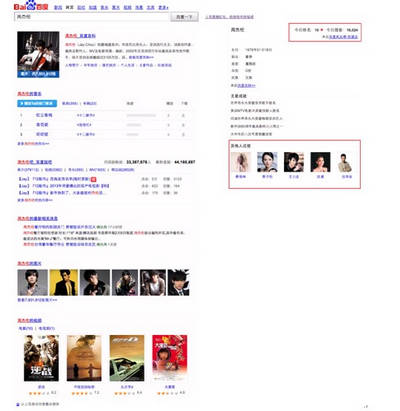Viewport: 400px width, 411px height.
Task: Open the first link in the top navigation
Action: 58,7
